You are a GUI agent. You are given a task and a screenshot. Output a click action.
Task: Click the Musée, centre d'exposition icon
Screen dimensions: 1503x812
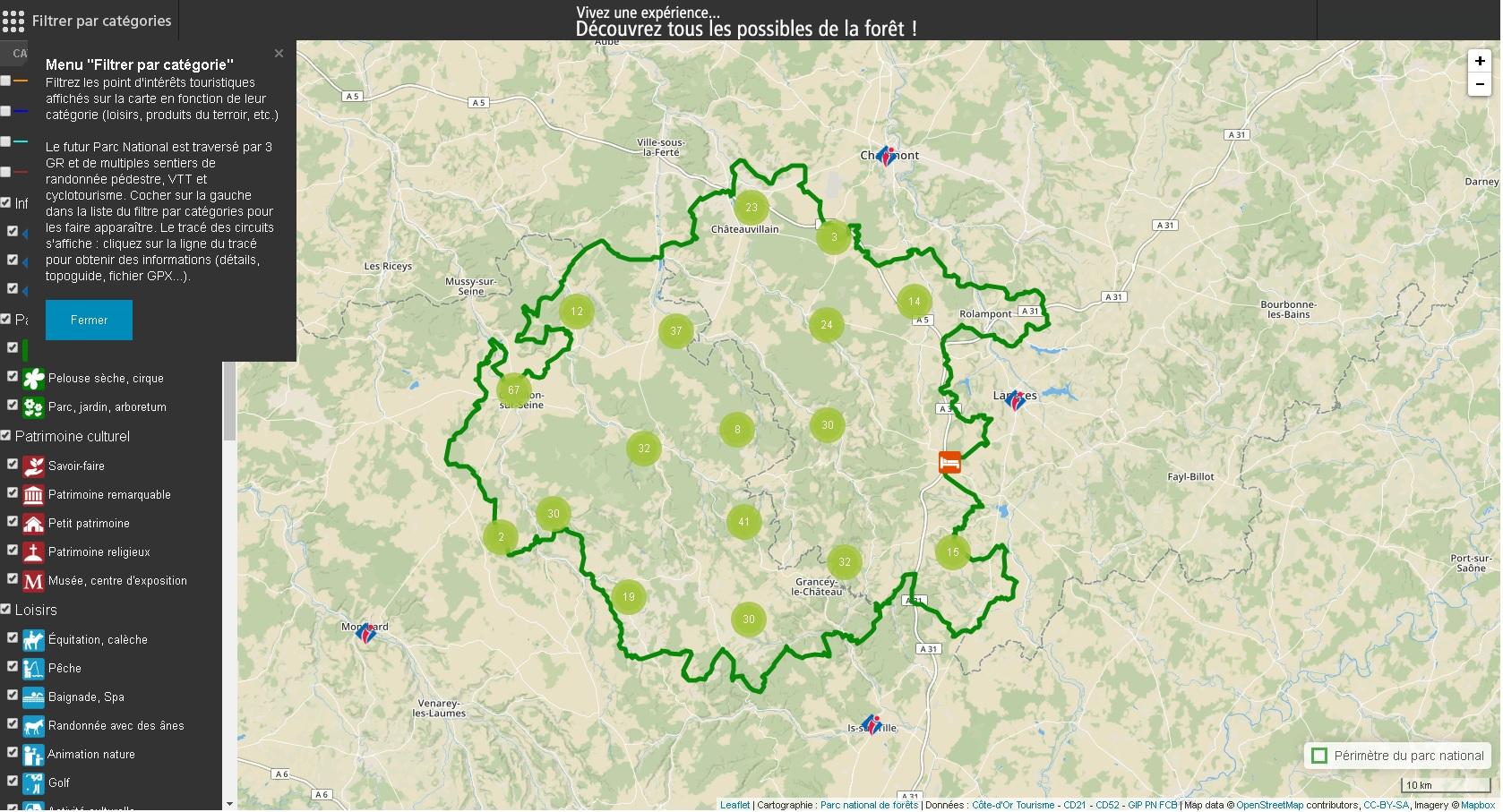pyautogui.click(x=33, y=581)
